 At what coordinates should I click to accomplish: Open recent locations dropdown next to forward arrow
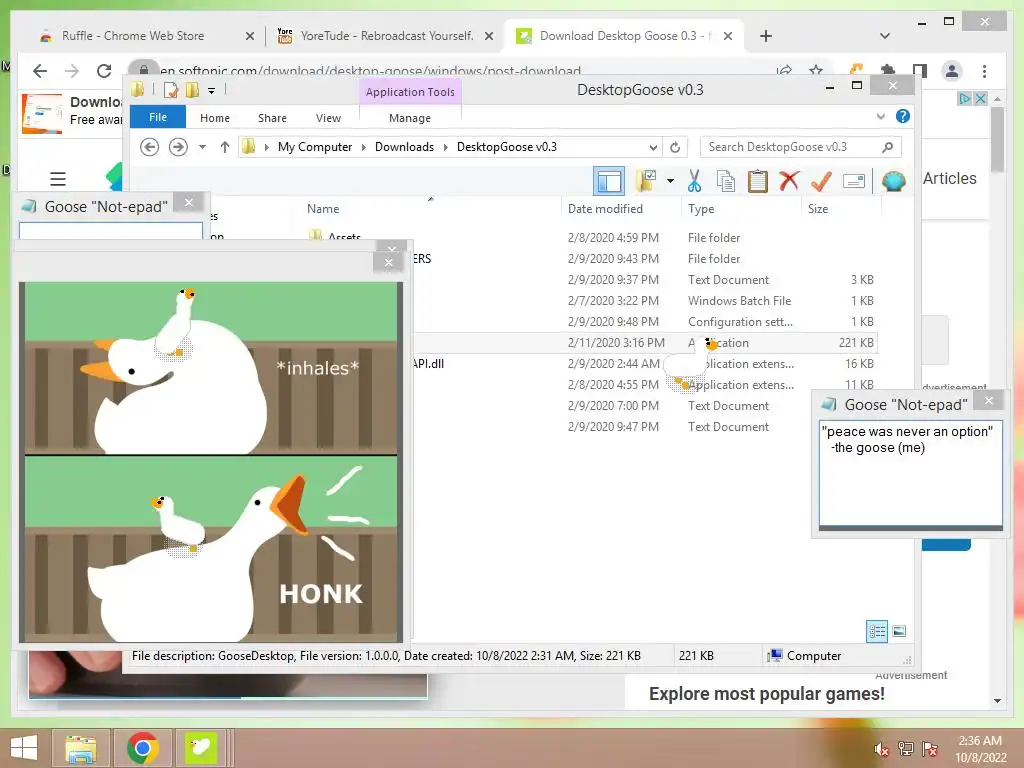click(x=202, y=147)
